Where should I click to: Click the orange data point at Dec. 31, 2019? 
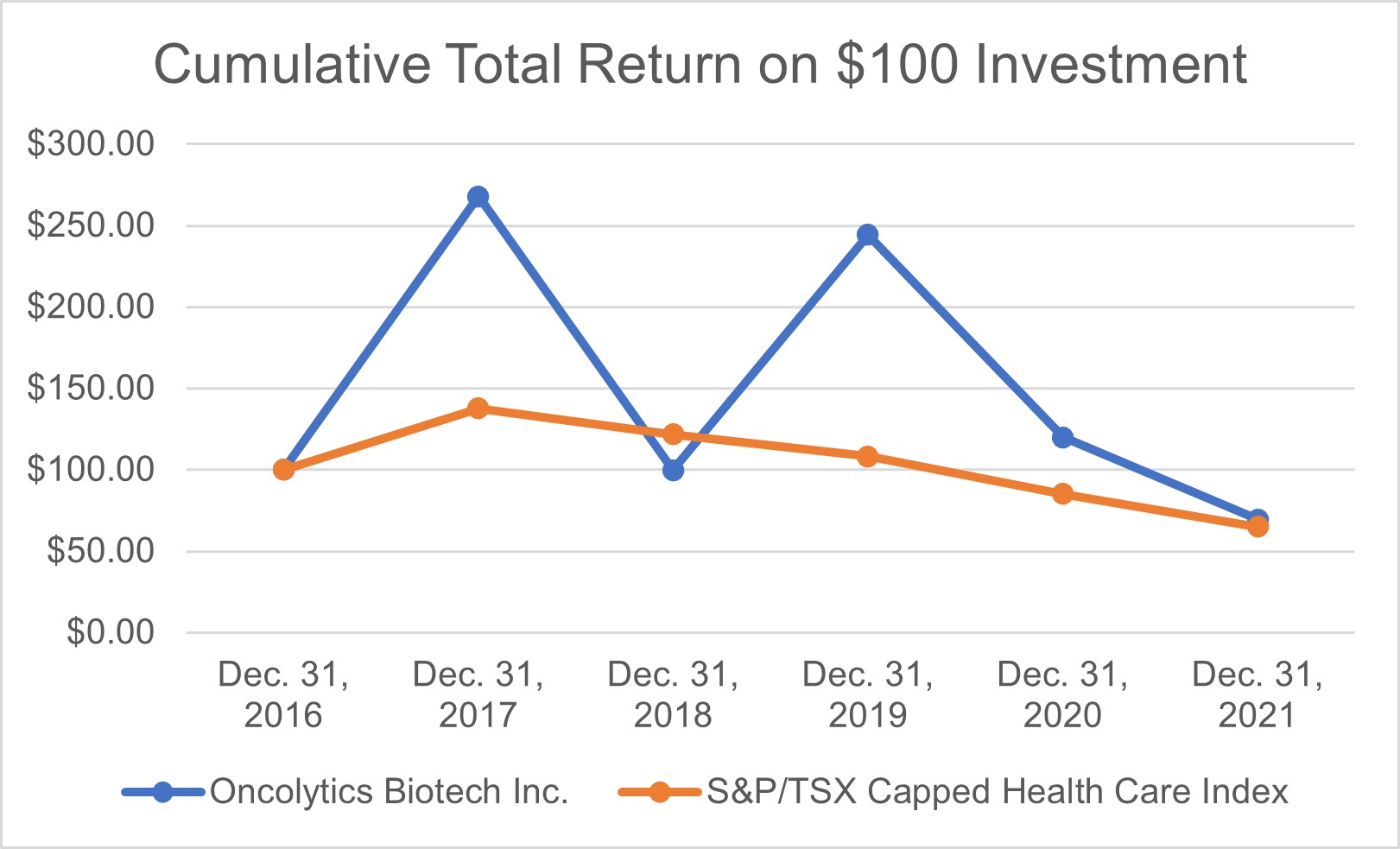[868, 456]
